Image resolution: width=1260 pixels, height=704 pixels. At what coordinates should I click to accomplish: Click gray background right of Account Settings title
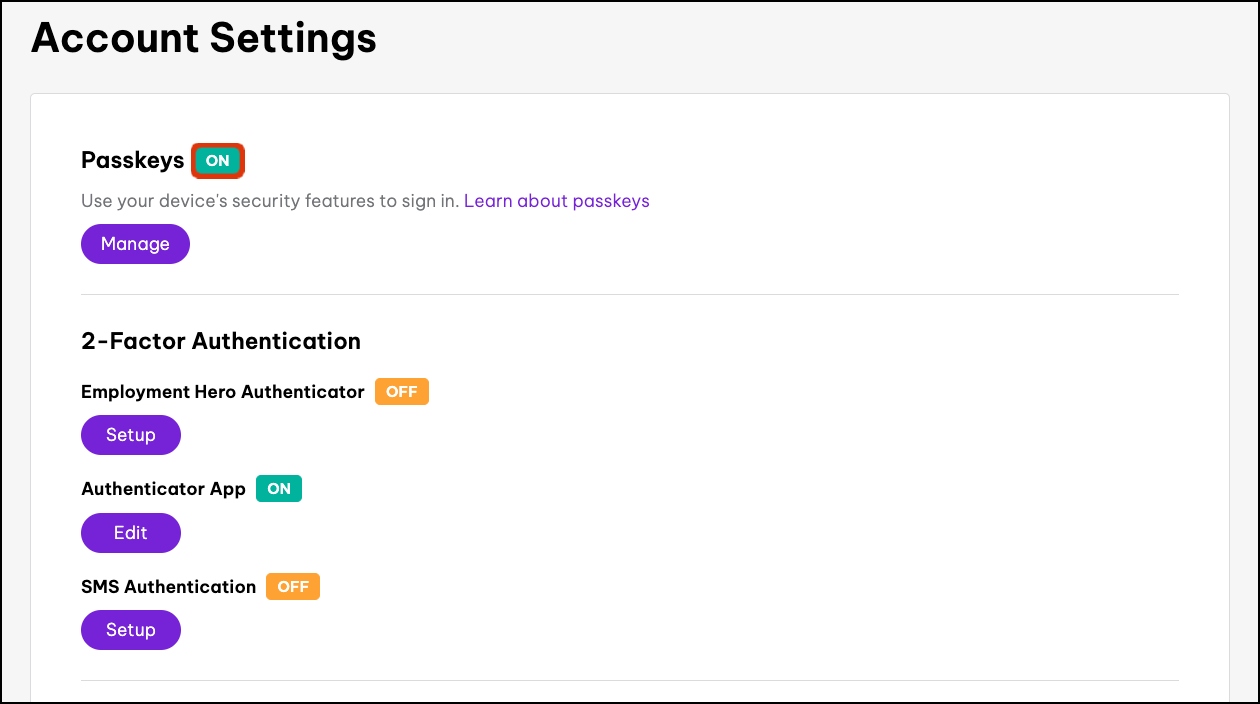800,40
